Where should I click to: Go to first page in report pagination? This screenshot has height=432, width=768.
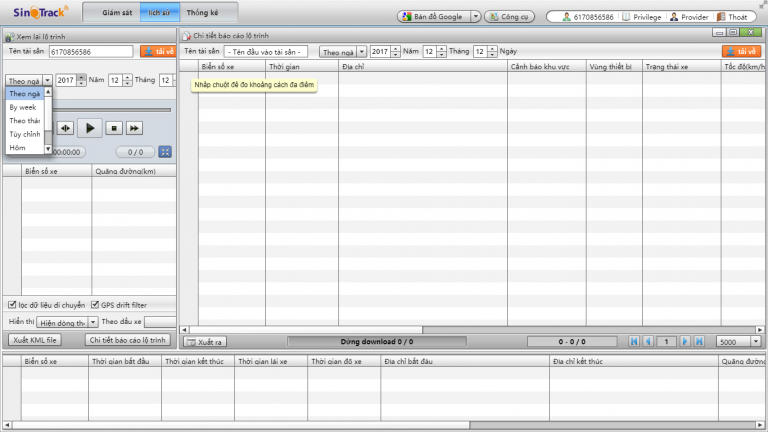[x=634, y=341]
